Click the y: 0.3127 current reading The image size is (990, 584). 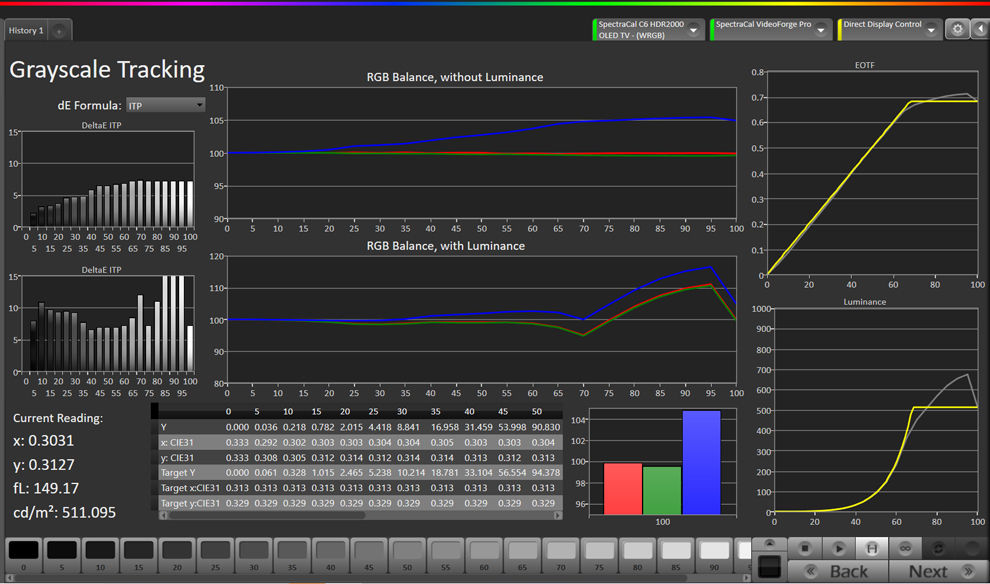click(x=44, y=465)
